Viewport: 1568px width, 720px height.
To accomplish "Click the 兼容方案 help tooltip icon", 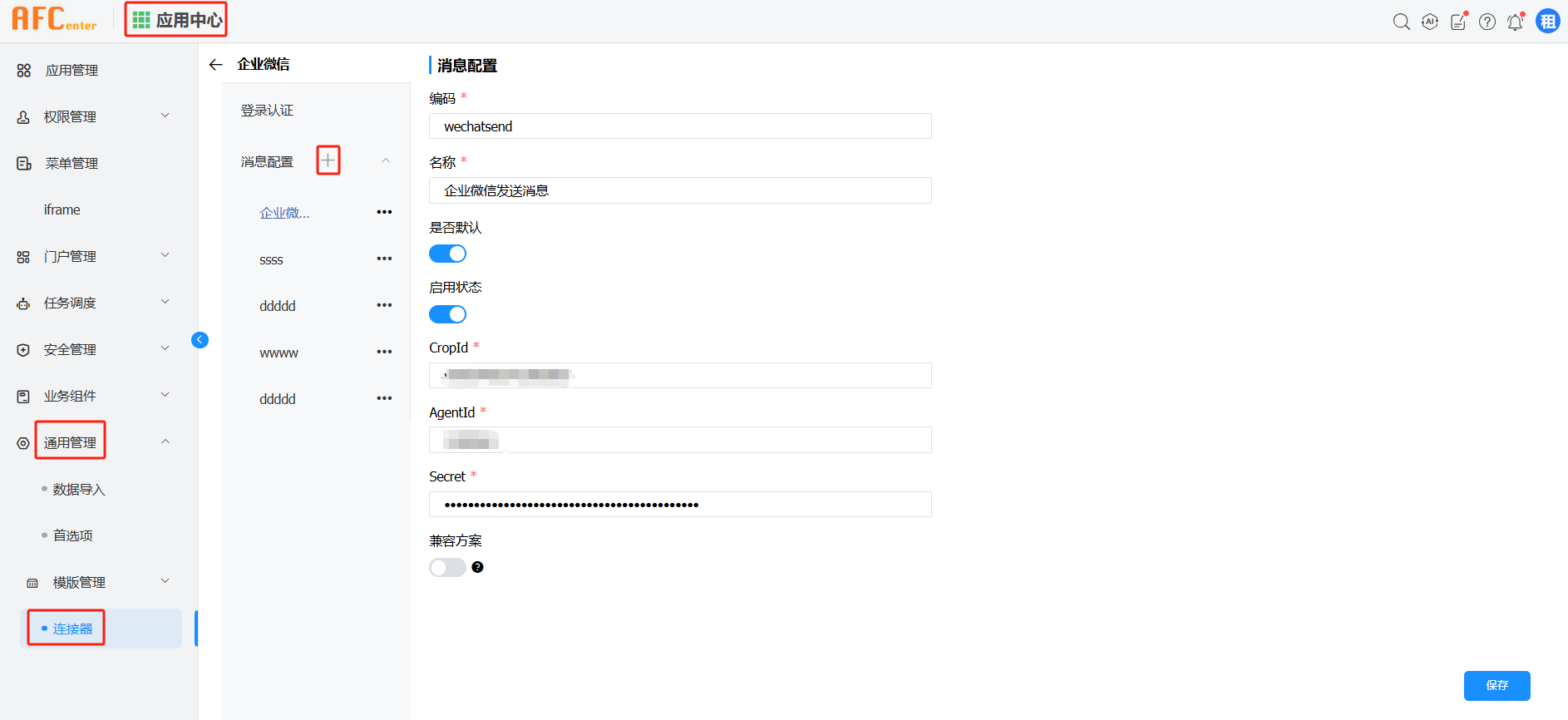I will click(477, 567).
